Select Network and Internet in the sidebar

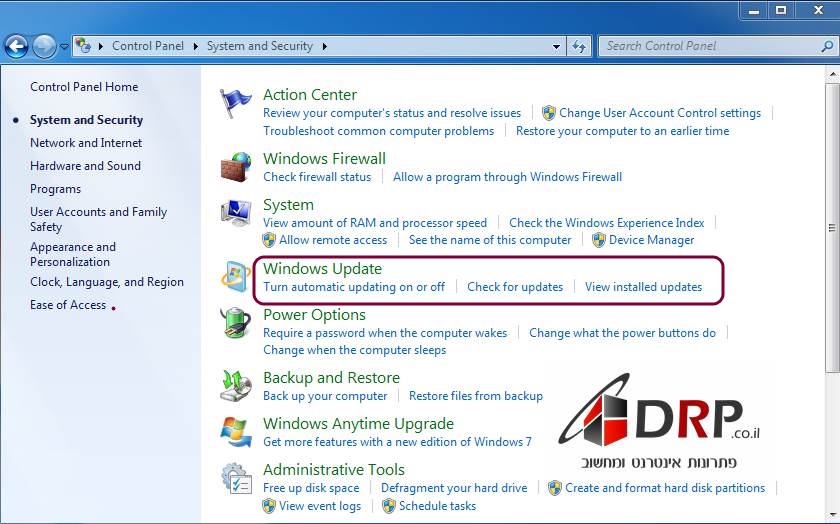[86, 143]
